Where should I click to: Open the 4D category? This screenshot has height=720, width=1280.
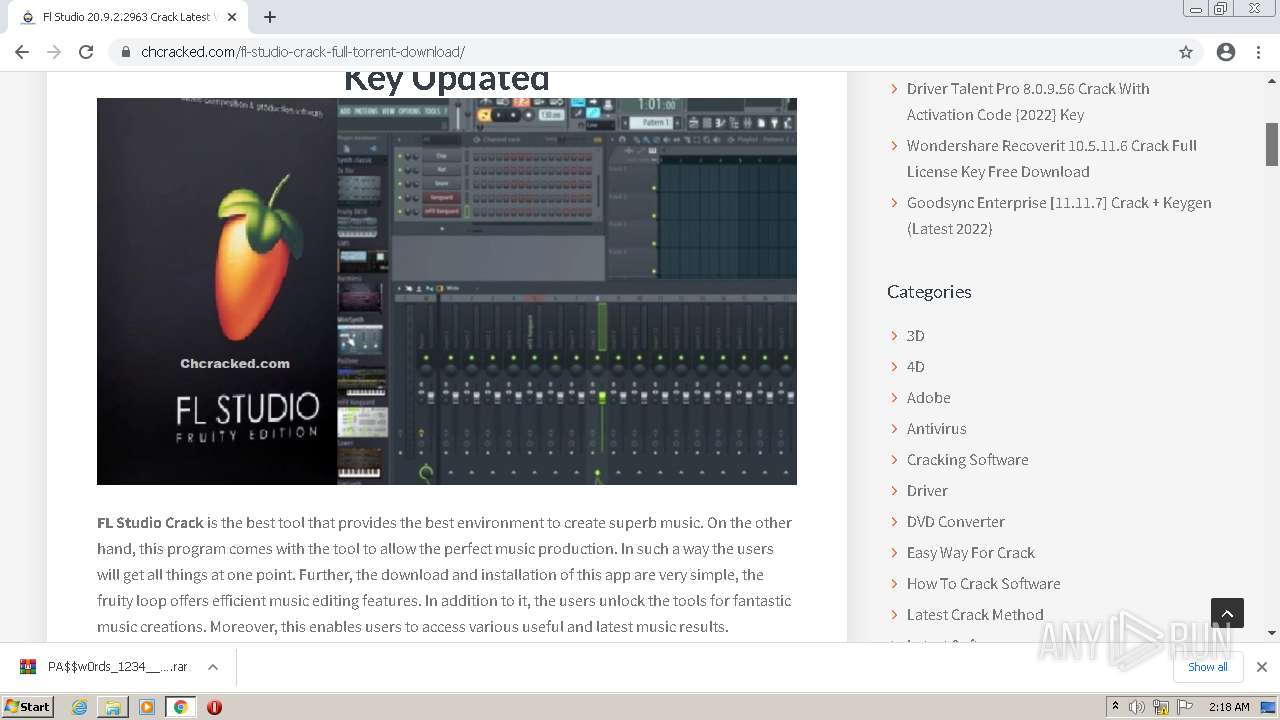tap(915, 367)
